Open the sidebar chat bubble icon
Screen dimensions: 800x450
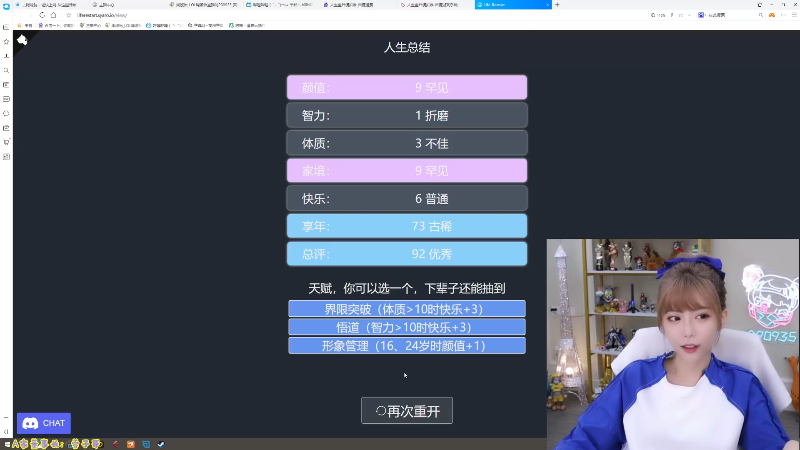6,113
